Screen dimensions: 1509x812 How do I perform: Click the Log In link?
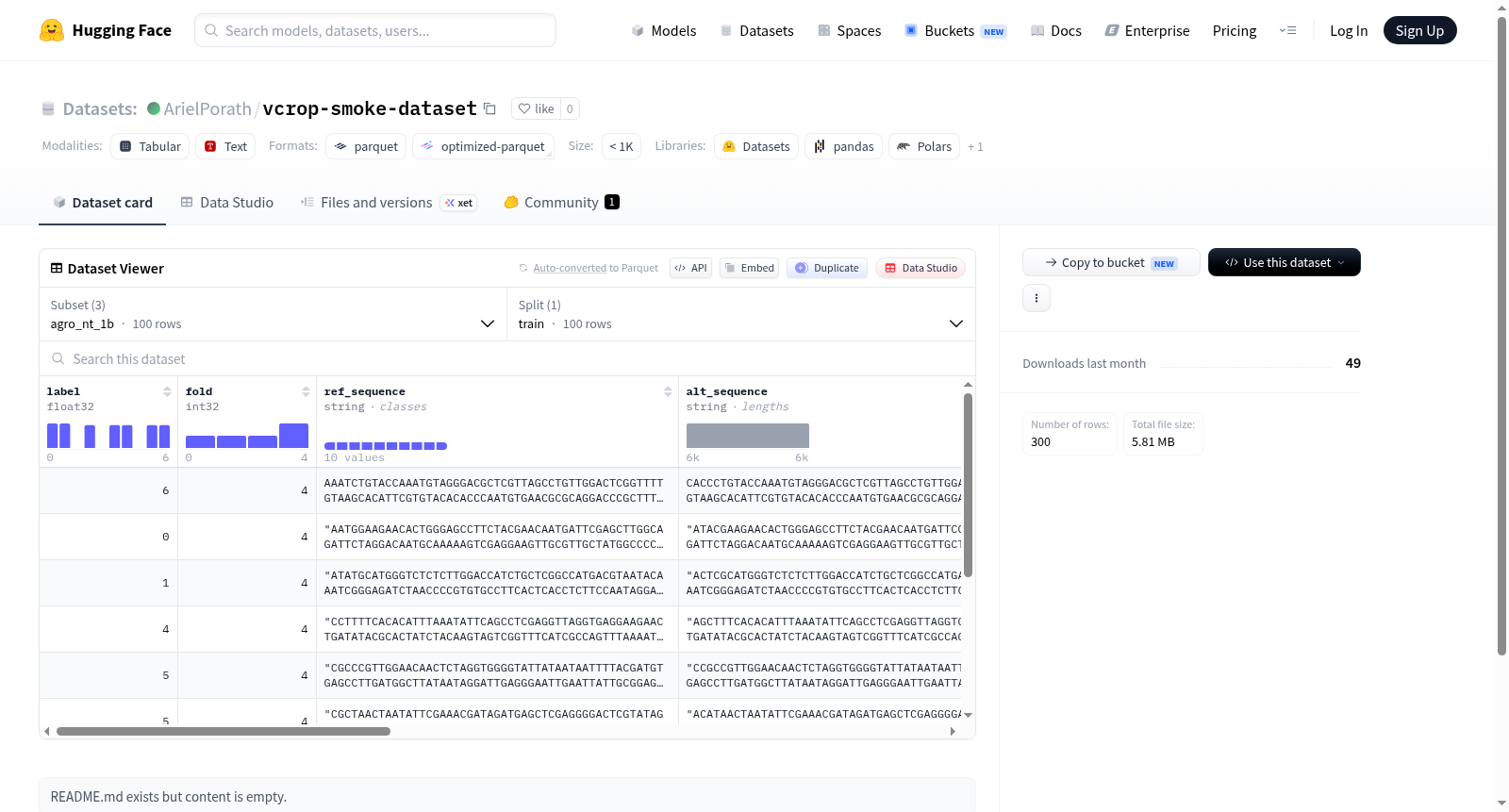click(x=1349, y=31)
